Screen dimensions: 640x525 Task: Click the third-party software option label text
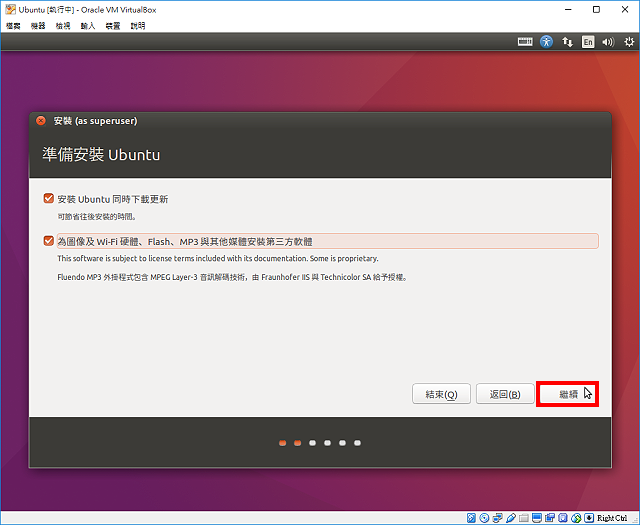tap(185, 242)
